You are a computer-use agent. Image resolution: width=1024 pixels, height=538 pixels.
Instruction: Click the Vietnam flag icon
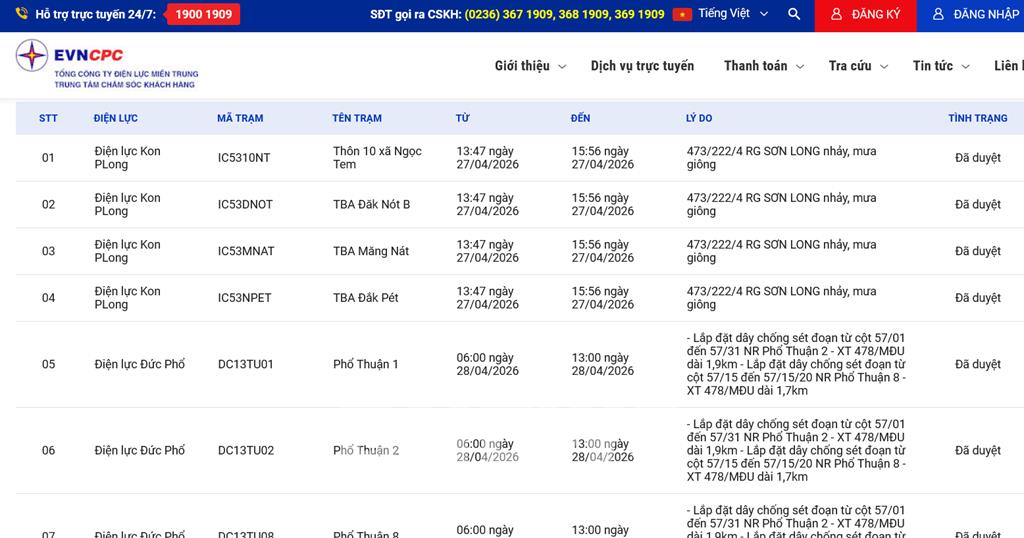click(682, 15)
